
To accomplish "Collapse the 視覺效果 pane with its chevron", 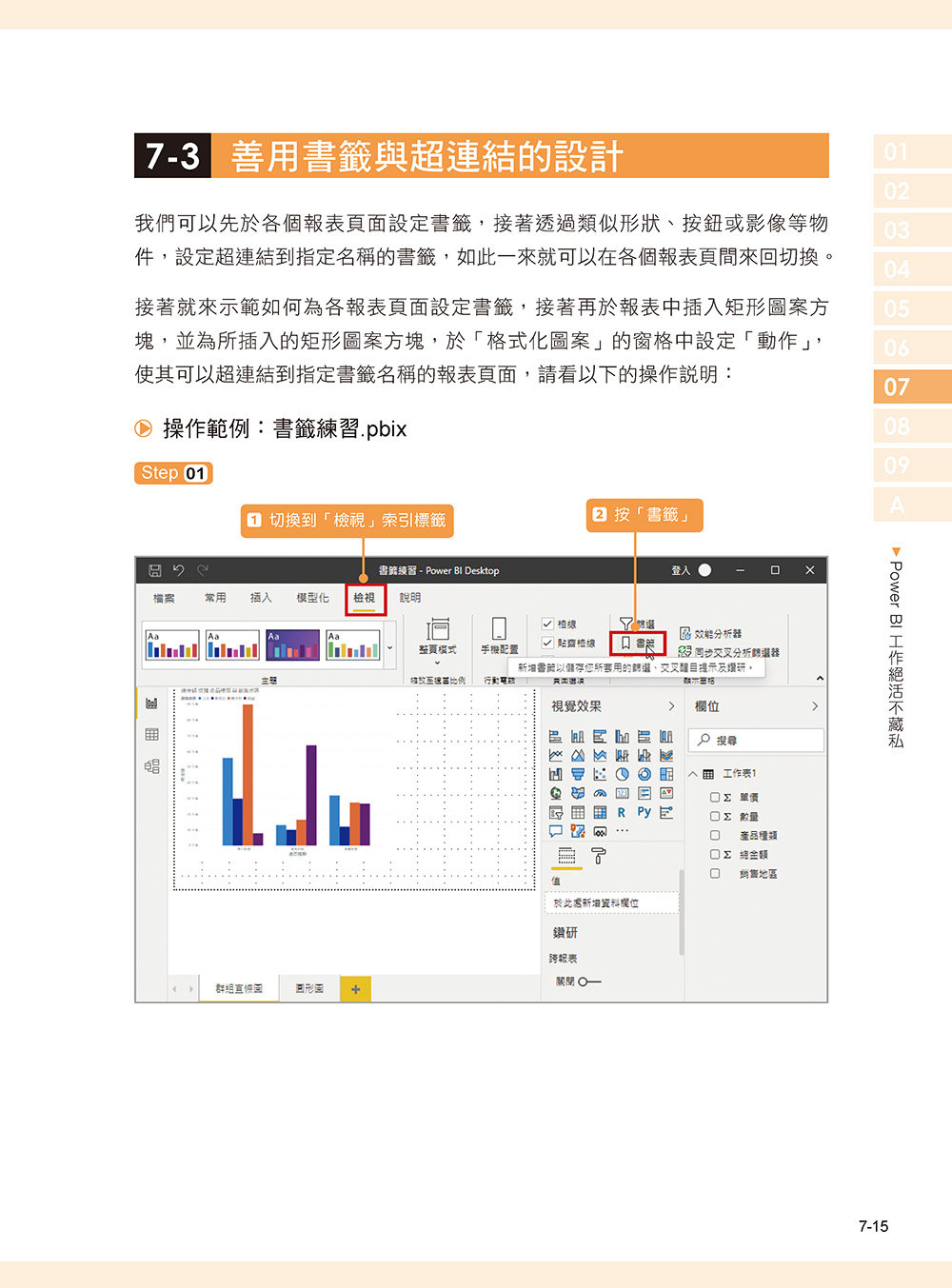I will [x=672, y=705].
